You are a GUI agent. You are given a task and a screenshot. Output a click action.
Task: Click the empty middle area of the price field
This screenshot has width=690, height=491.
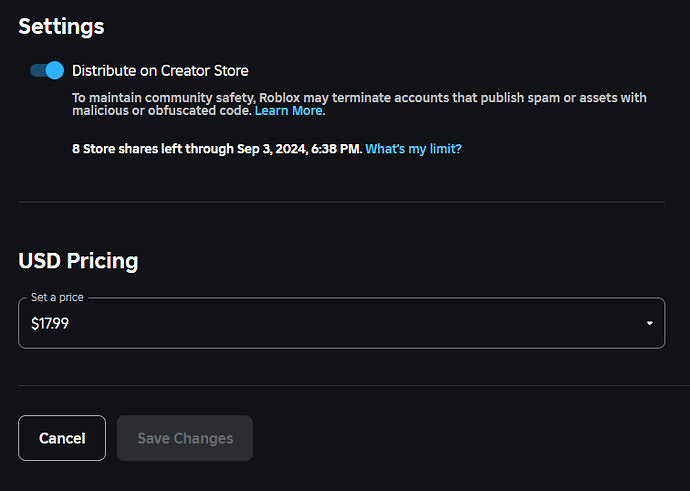352,323
